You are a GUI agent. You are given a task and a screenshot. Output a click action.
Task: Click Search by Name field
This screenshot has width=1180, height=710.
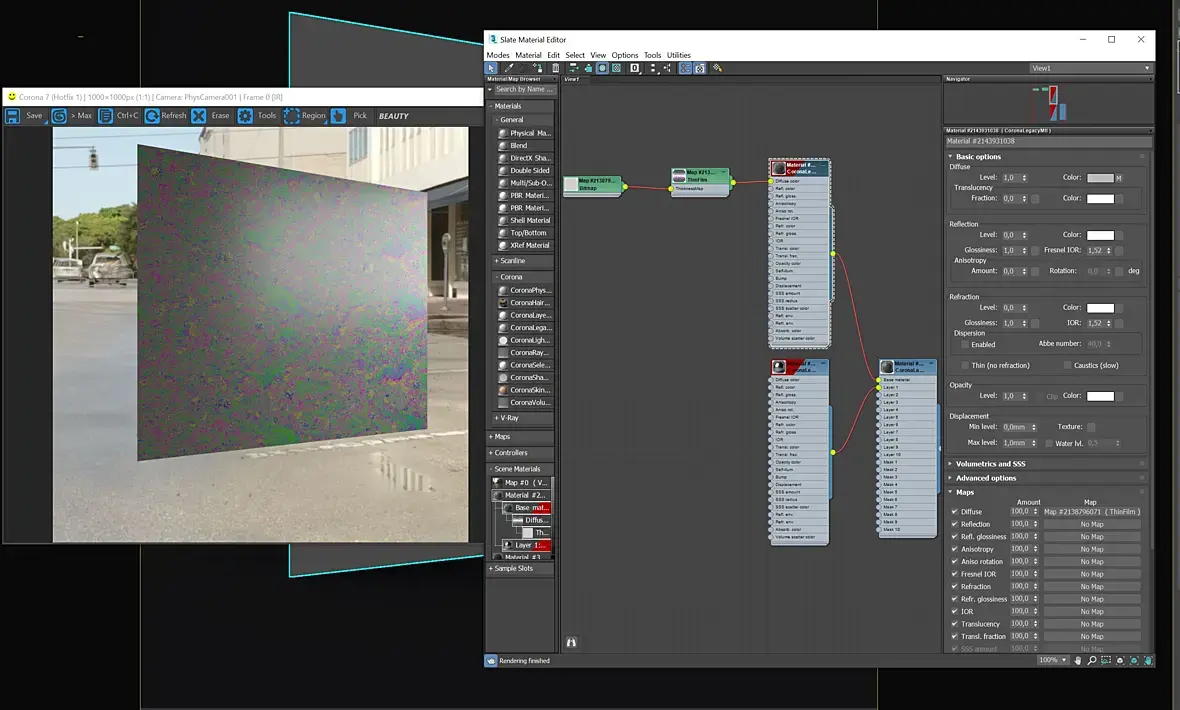pyautogui.click(x=525, y=89)
